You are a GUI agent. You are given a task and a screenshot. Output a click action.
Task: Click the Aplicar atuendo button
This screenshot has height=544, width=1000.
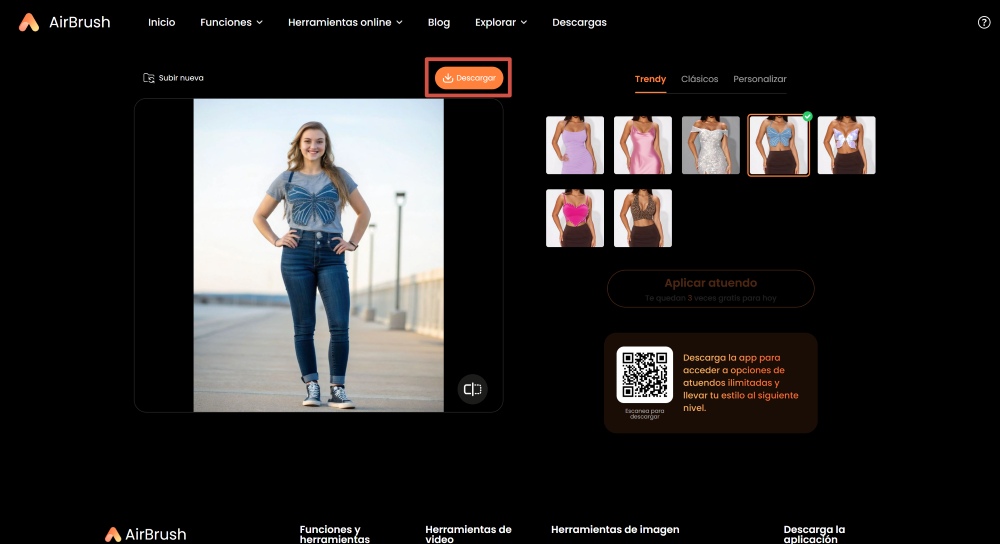pyautogui.click(x=710, y=289)
